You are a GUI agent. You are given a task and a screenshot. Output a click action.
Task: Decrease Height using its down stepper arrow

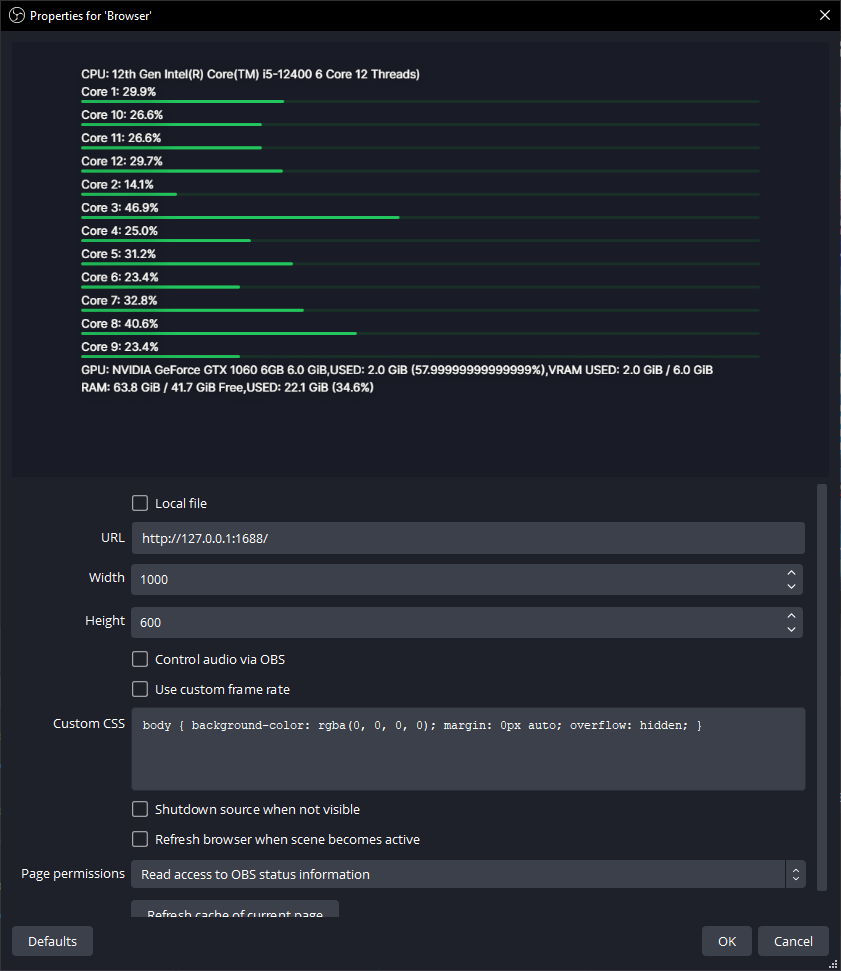(x=791, y=628)
